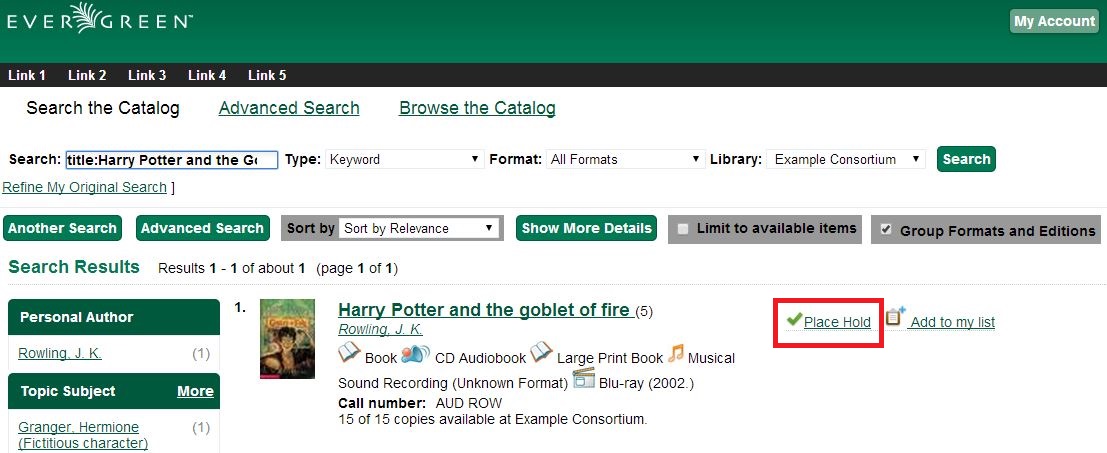Click the My Account button
This screenshot has width=1107, height=453.
pyautogui.click(x=1054, y=21)
